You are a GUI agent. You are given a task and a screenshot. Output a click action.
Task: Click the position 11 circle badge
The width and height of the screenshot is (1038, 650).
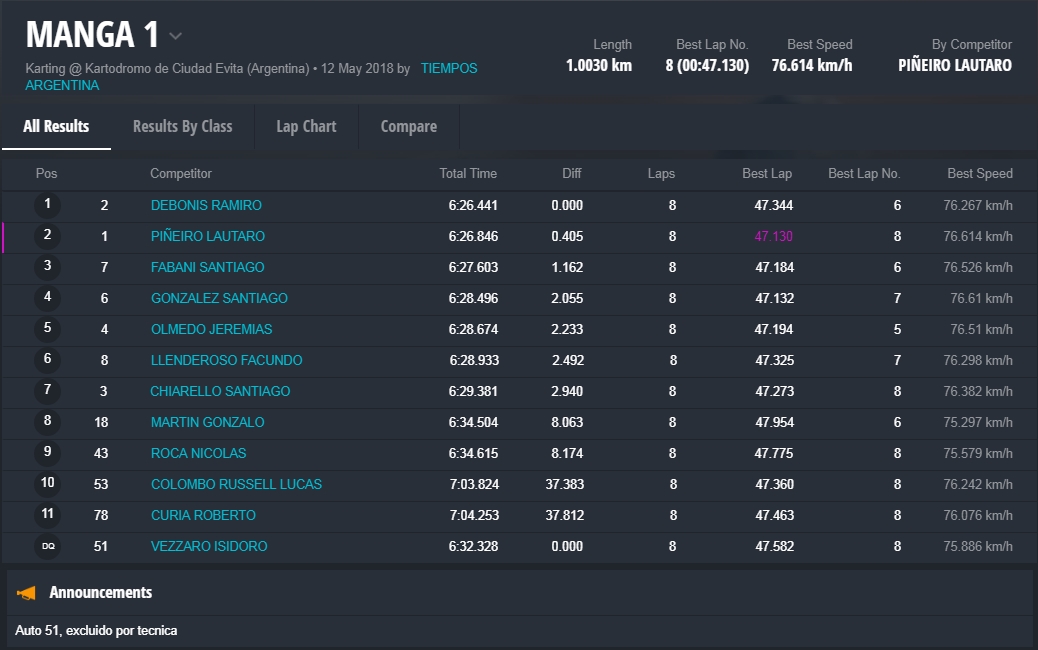coord(47,515)
